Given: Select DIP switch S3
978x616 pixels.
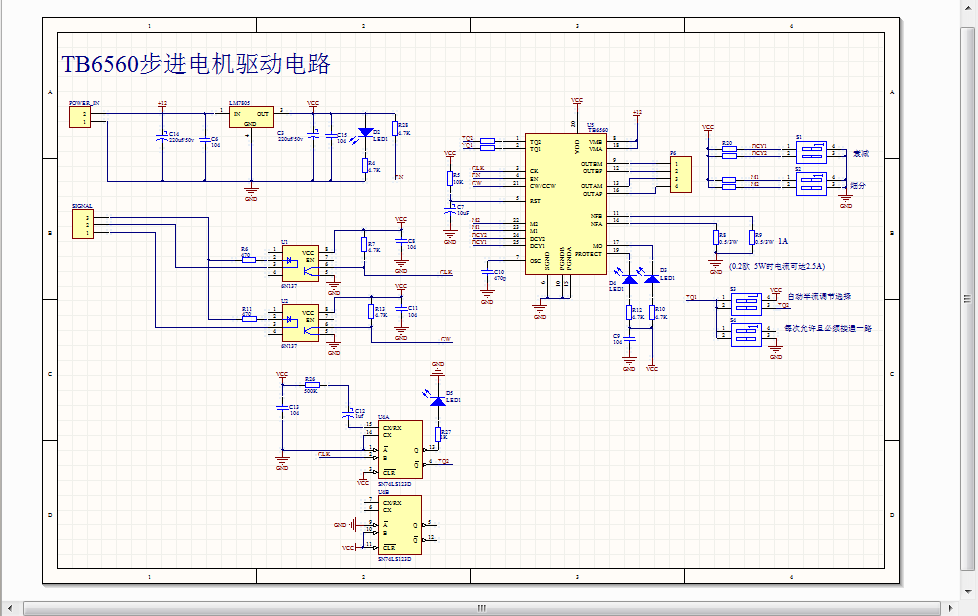Looking at the screenshot, I should [747, 304].
